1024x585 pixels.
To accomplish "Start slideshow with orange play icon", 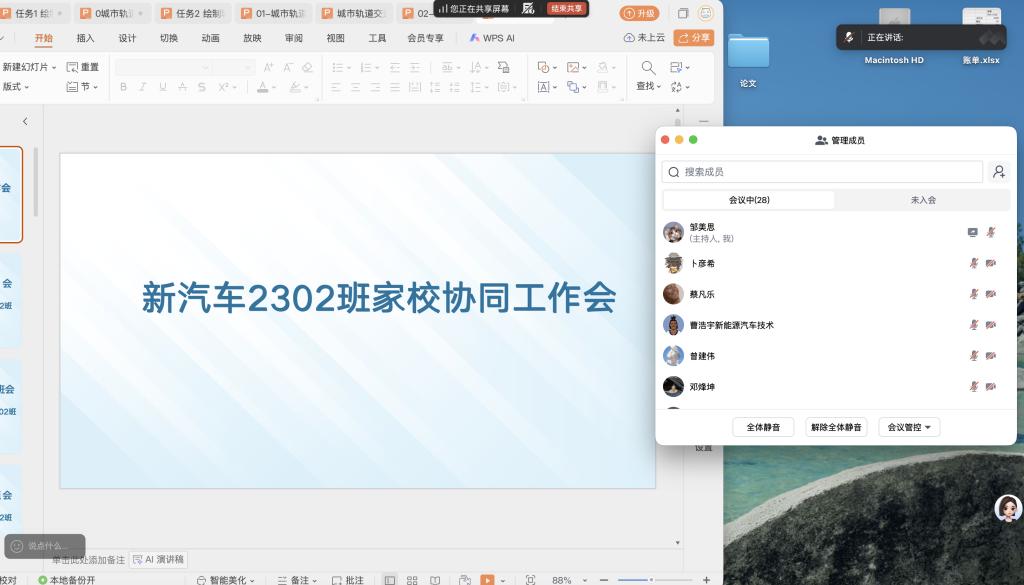I will [x=487, y=579].
